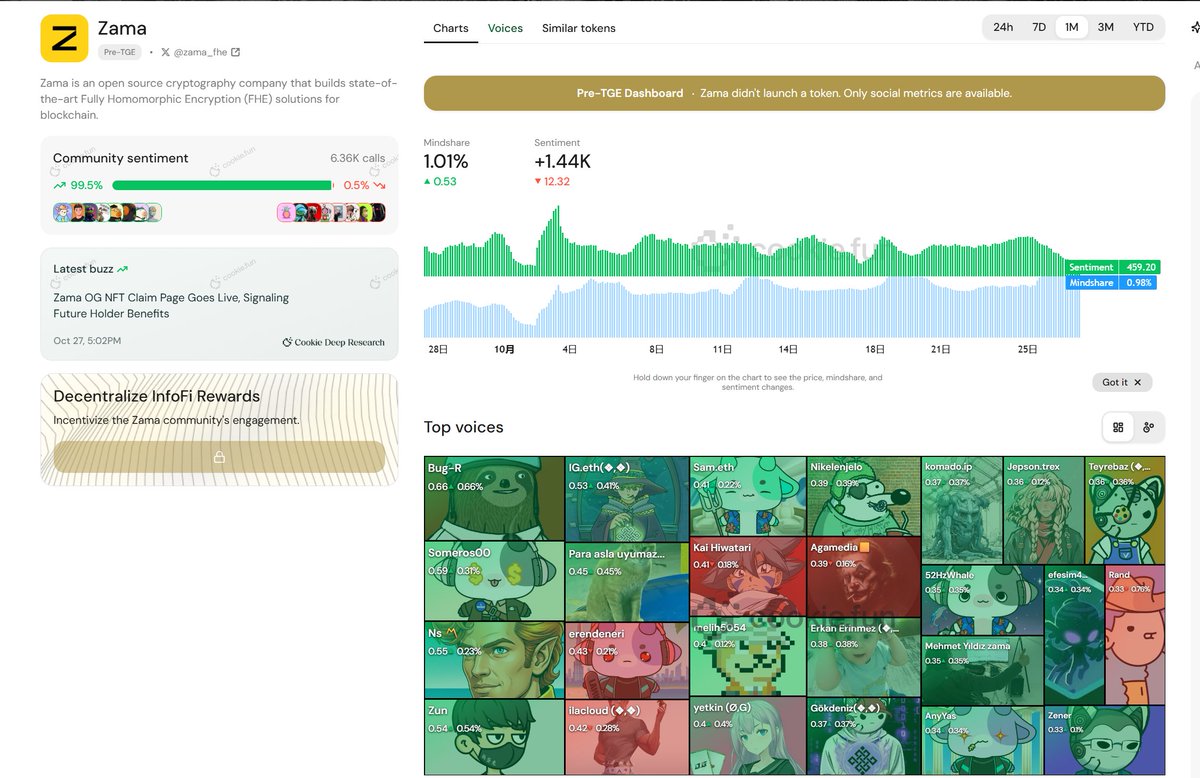This screenshot has height=778, width=1200.
Task: Click the Latest buzz trend arrow icon
Action: click(122, 269)
